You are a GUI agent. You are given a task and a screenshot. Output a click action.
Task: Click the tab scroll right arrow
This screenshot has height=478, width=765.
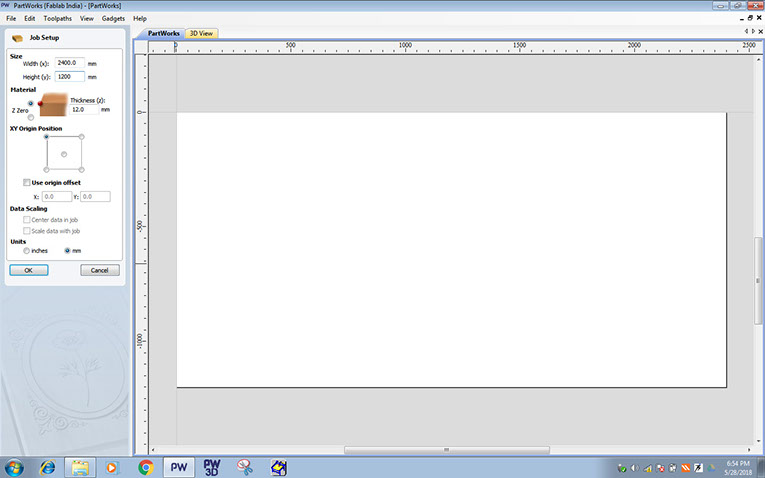pos(753,31)
